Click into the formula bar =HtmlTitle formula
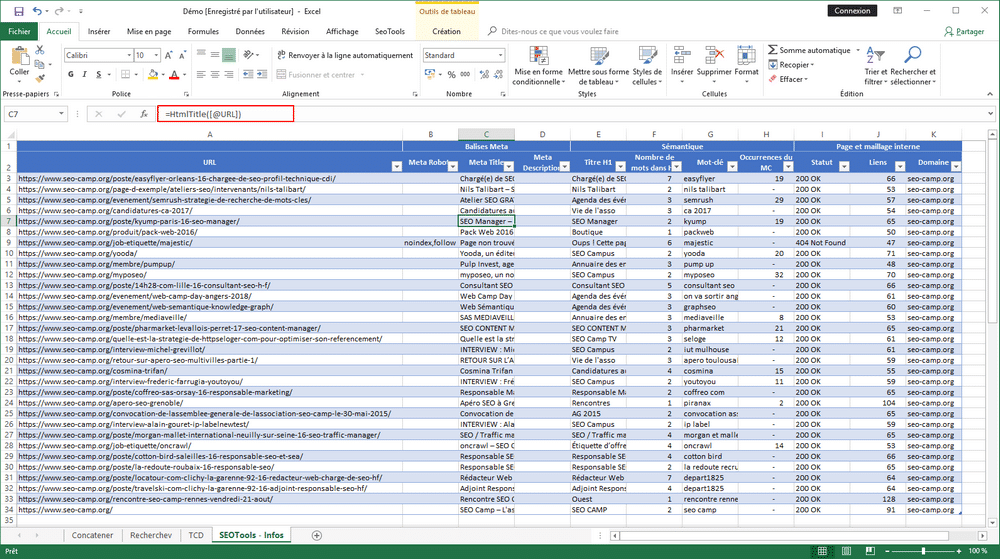This screenshot has height=559, width=1000. pyautogui.click(x=225, y=114)
